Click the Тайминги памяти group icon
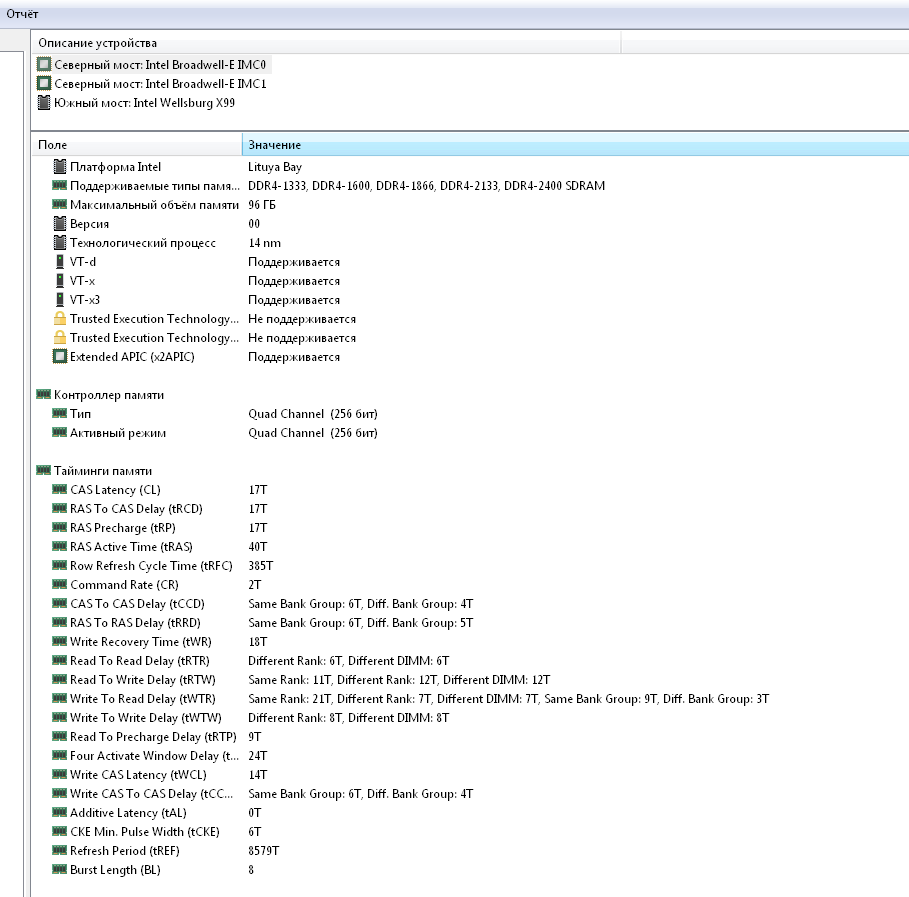The width and height of the screenshot is (909, 897). 43,470
